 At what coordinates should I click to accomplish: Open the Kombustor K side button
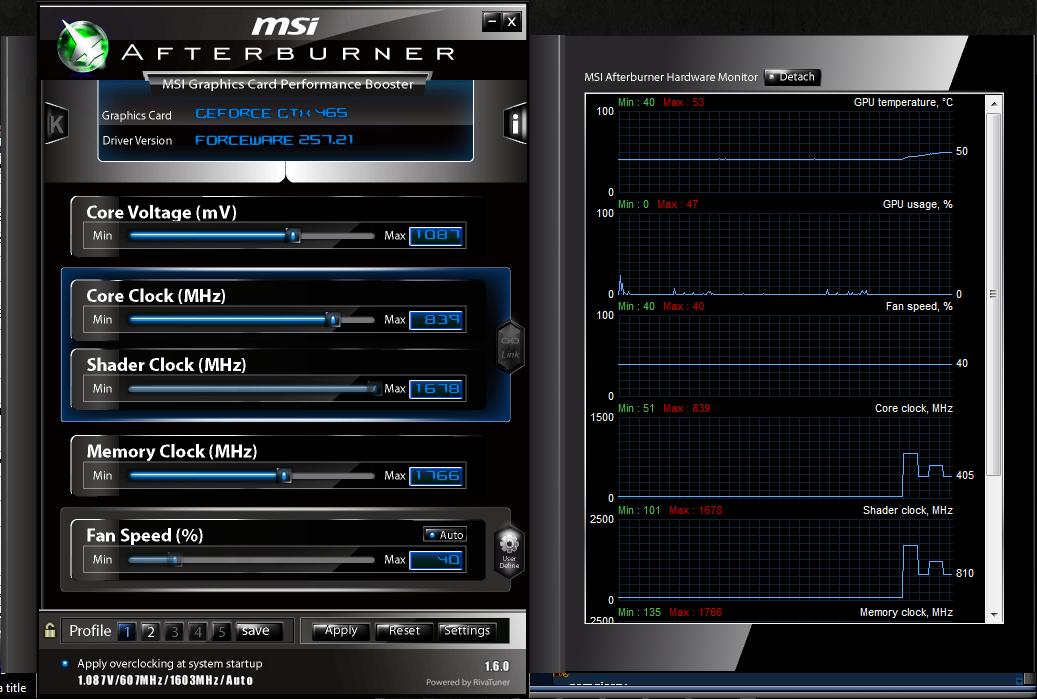[x=56, y=124]
